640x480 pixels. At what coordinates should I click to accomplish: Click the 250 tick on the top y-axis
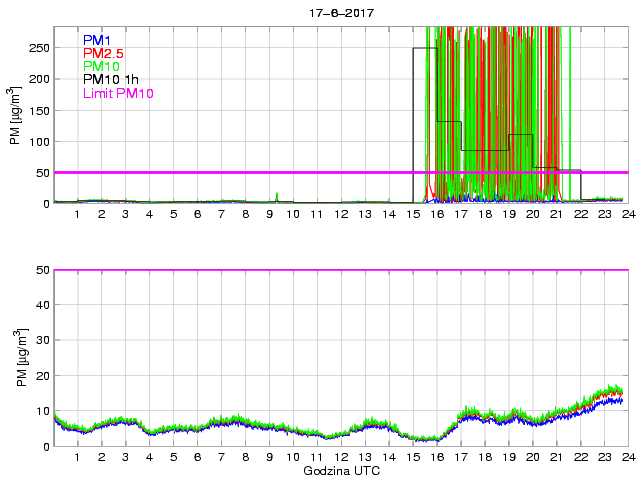(40, 48)
